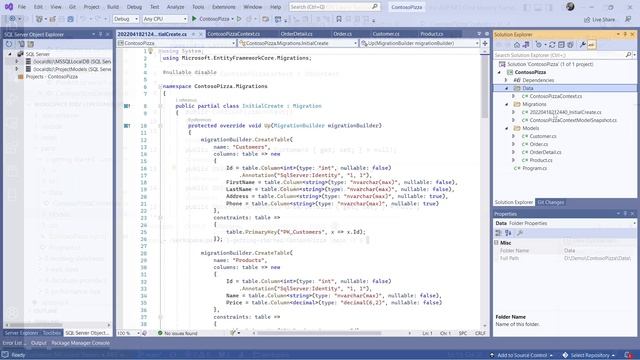Expand the SQL Server node
The height and width of the screenshot is (360, 640).
pos(10,54)
